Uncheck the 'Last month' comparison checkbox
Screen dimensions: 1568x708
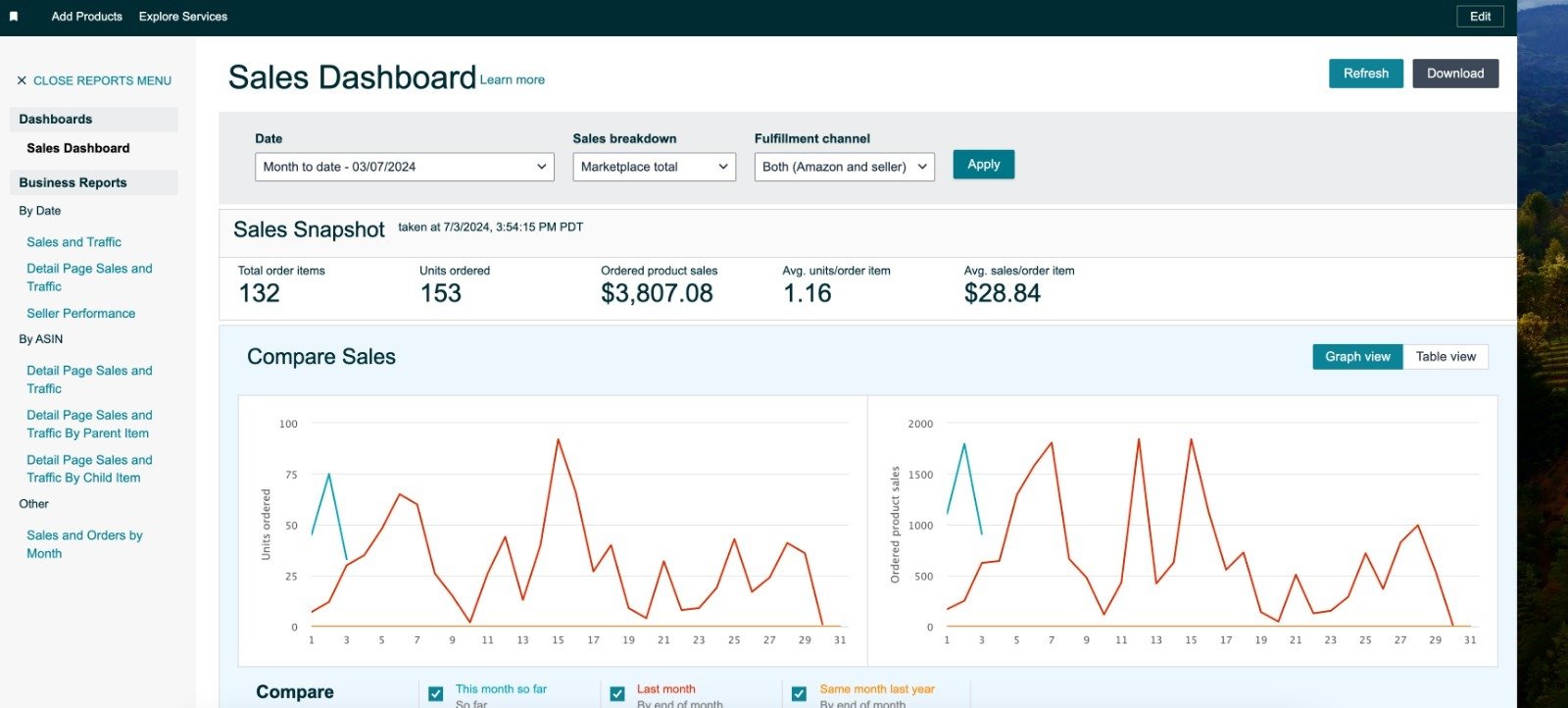(x=617, y=693)
